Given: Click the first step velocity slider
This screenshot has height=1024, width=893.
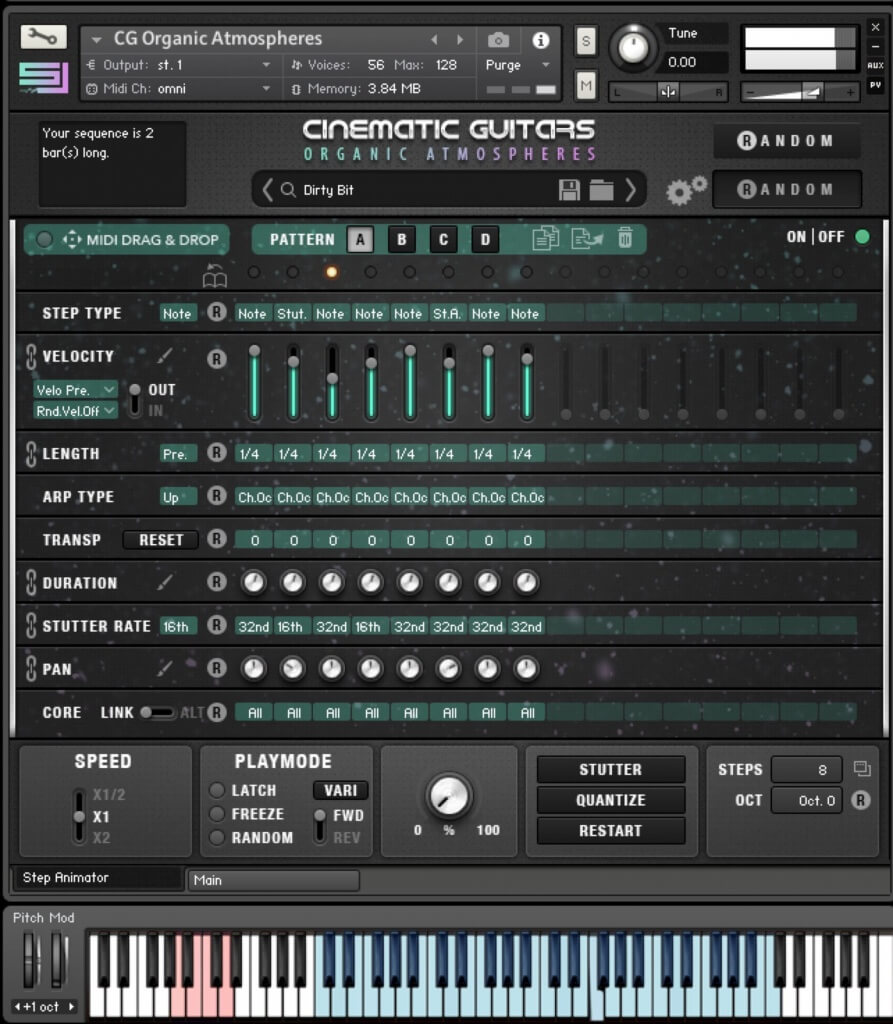Looking at the screenshot, I should pyautogui.click(x=255, y=384).
